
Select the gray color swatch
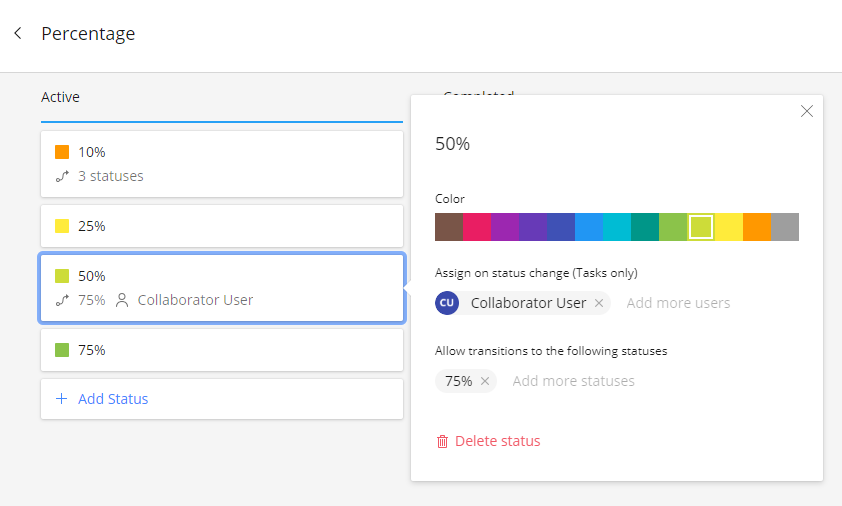click(x=785, y=227)
